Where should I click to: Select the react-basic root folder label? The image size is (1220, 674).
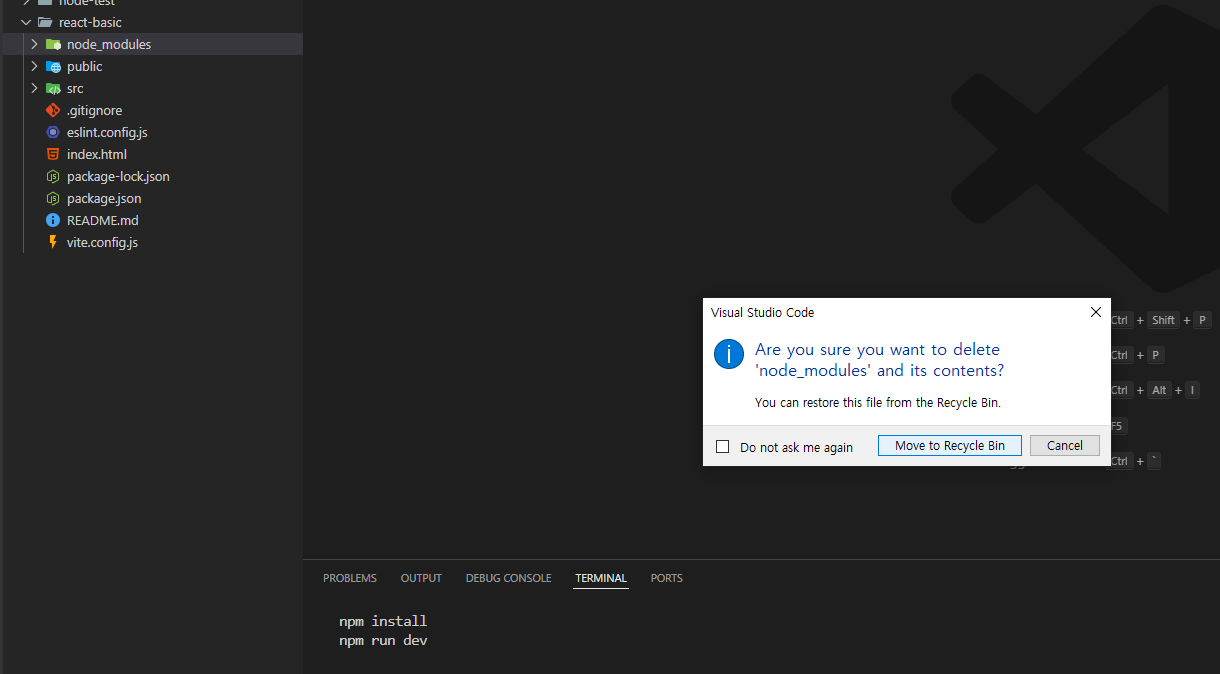click(90, 22)
